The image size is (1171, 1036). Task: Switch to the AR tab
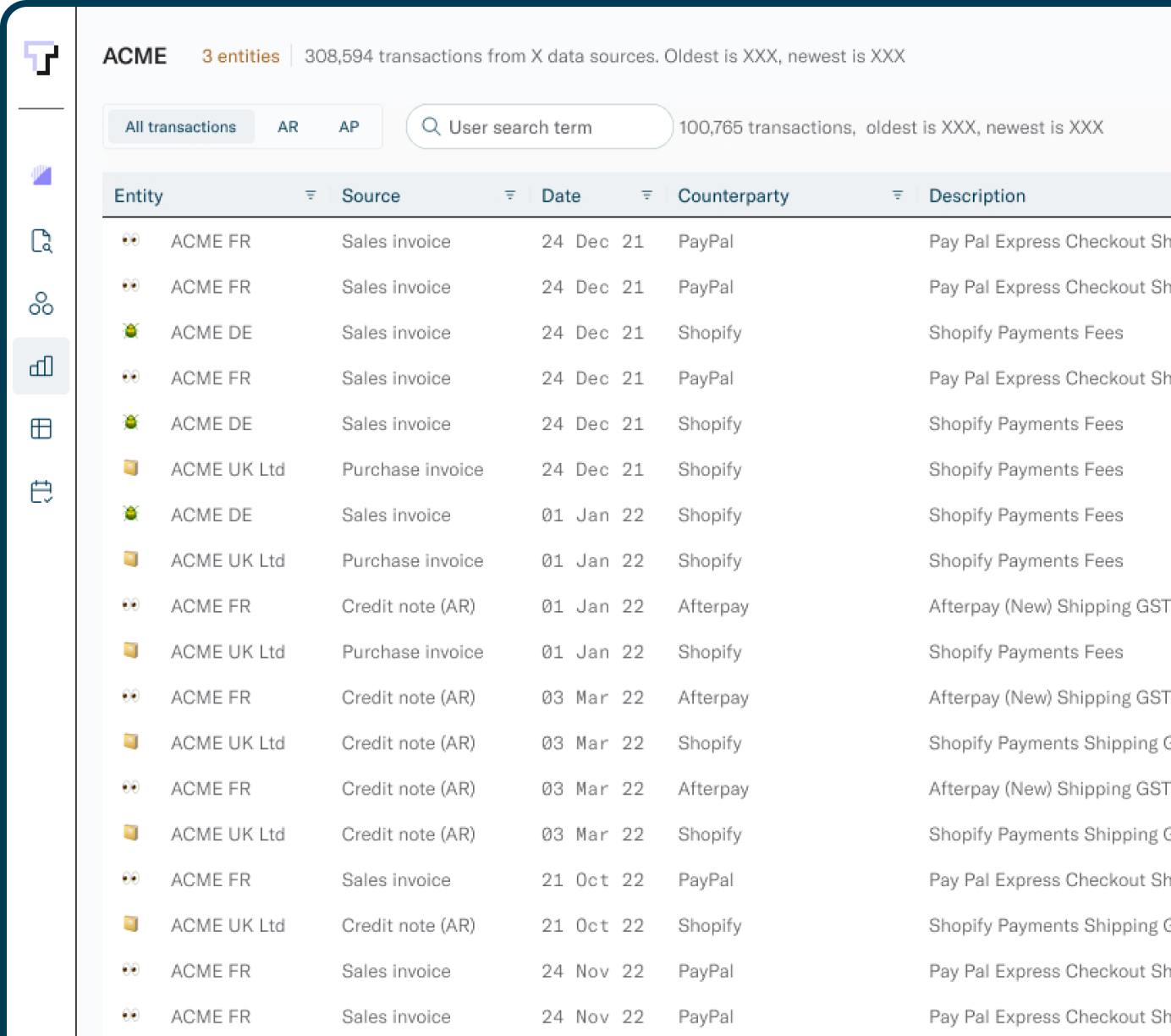pyautogui.click(x=288, y=127)
